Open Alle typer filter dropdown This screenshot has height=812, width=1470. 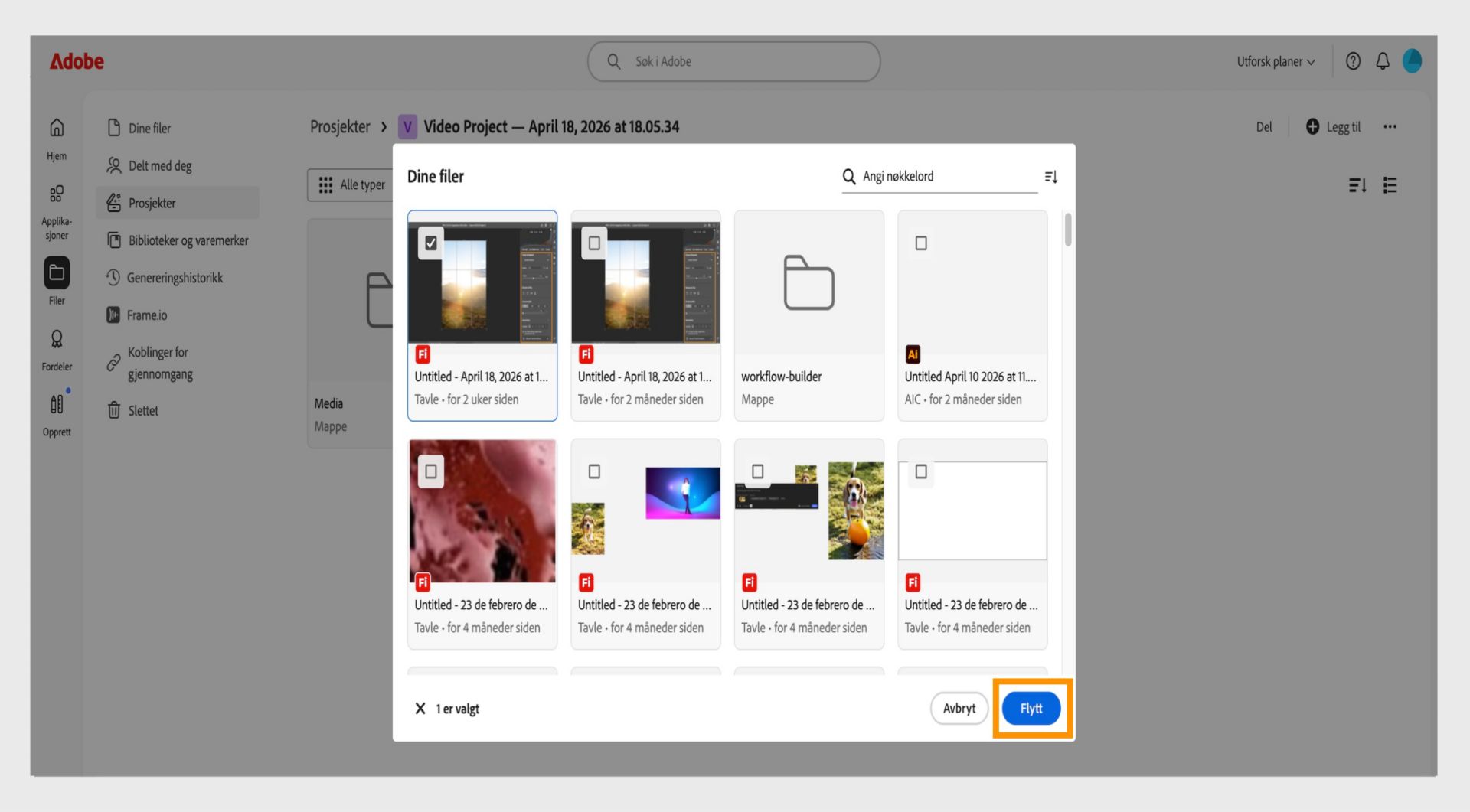[351, 185]
